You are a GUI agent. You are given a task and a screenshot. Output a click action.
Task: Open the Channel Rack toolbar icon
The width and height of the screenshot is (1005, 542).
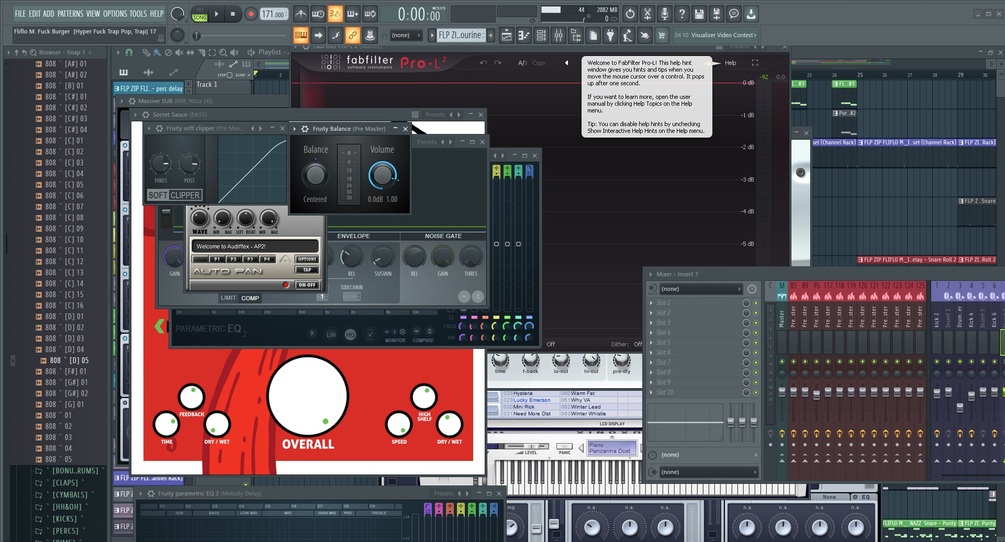coord(541,35)
